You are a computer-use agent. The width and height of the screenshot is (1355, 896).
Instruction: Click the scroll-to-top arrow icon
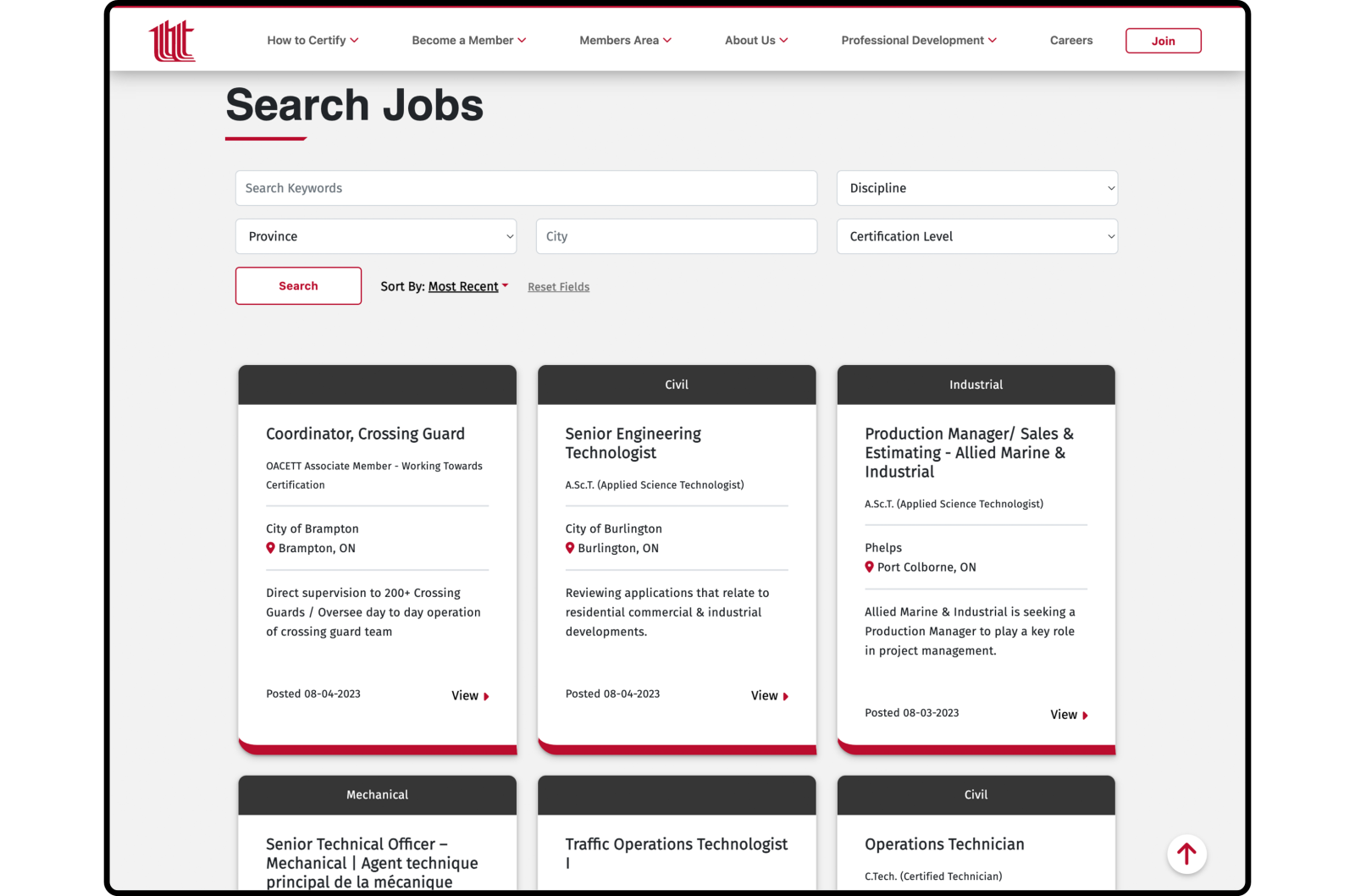click(1186, 855)
